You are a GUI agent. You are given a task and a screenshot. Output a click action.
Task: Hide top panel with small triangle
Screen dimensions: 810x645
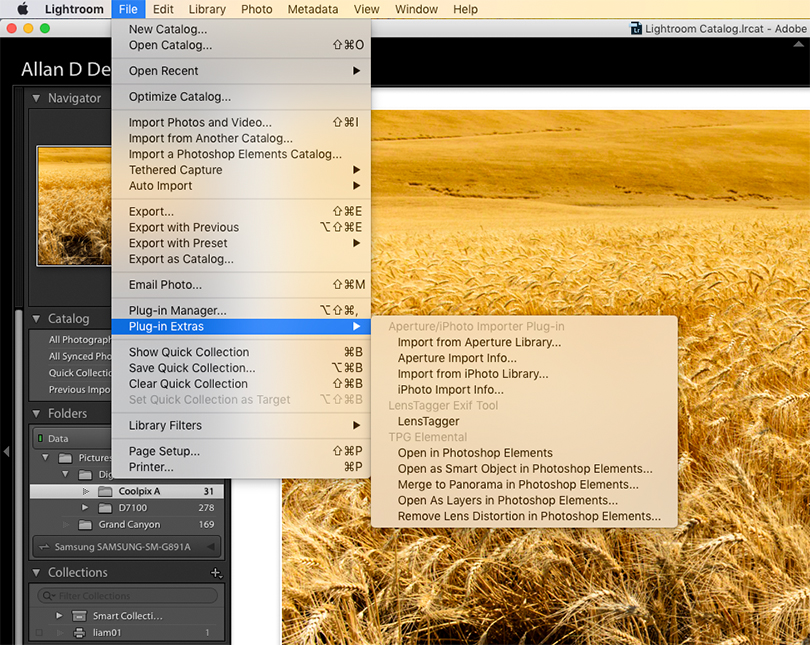point(799,44)
